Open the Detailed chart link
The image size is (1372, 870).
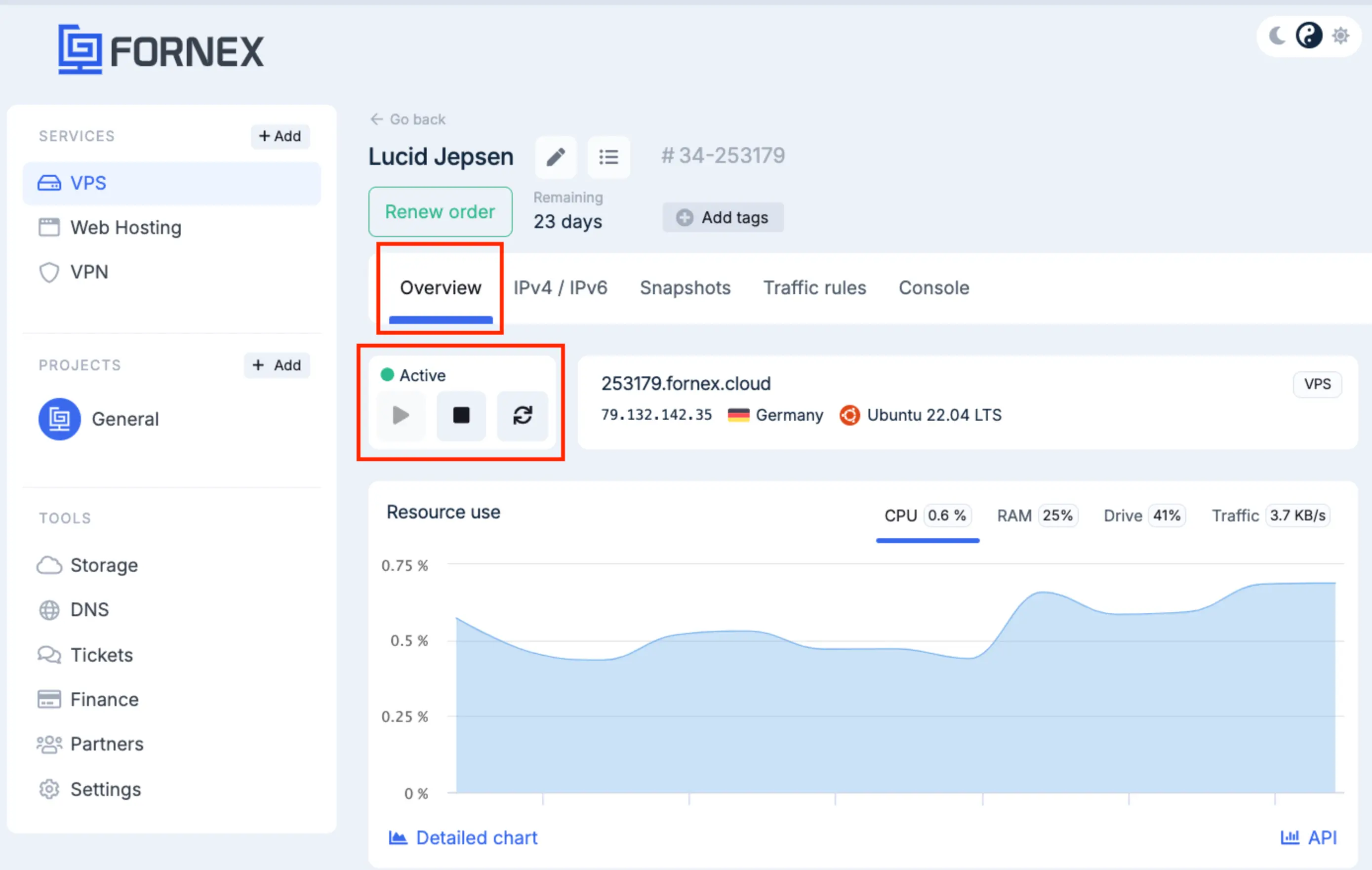pos(463,837)
